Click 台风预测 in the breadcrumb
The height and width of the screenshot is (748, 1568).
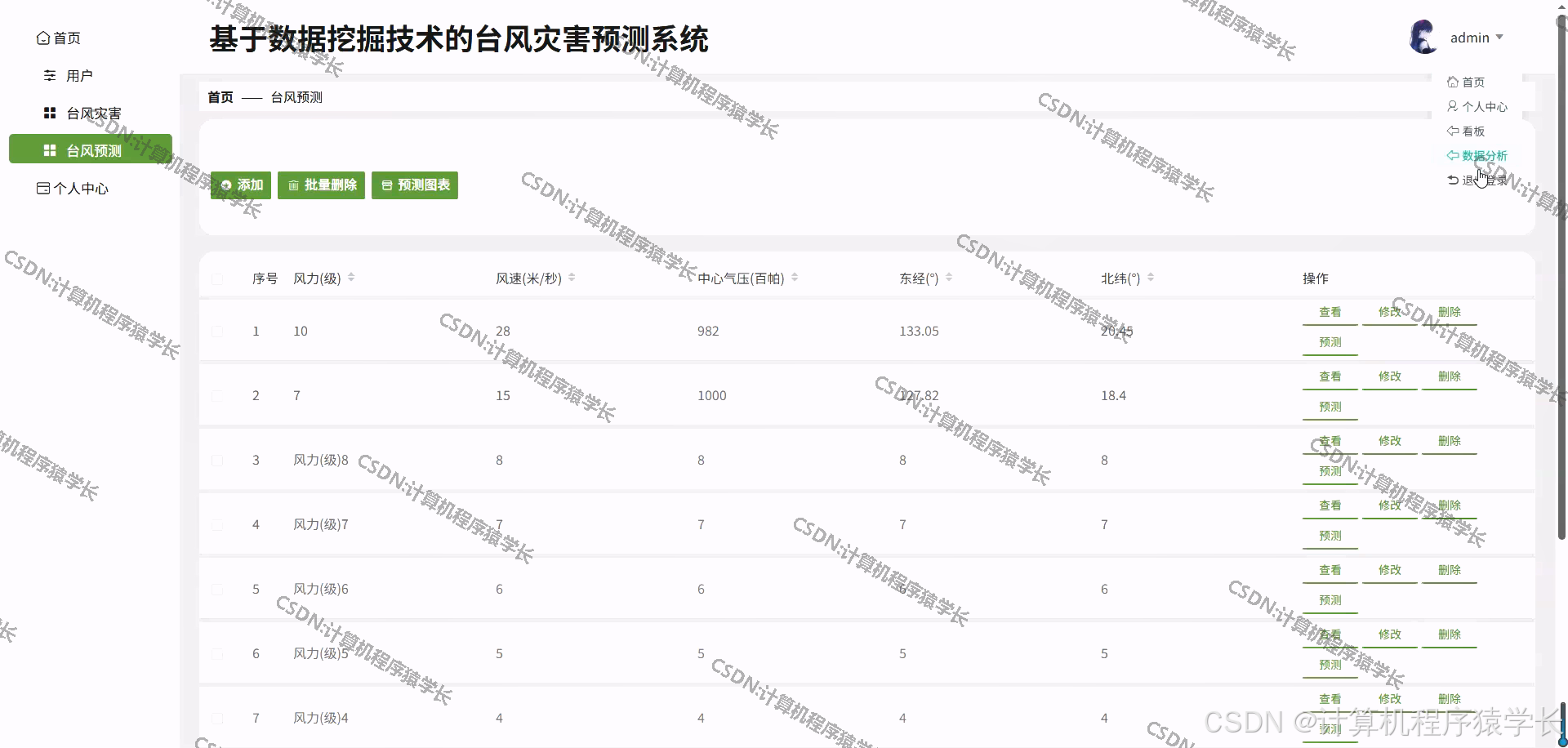pyautogui.click(x=296, y=97)
